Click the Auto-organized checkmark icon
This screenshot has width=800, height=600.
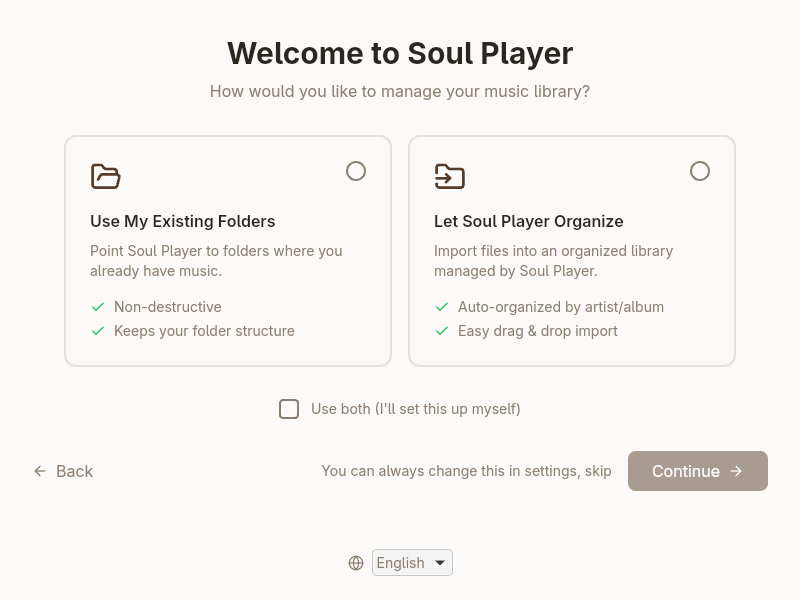point(442,307)
